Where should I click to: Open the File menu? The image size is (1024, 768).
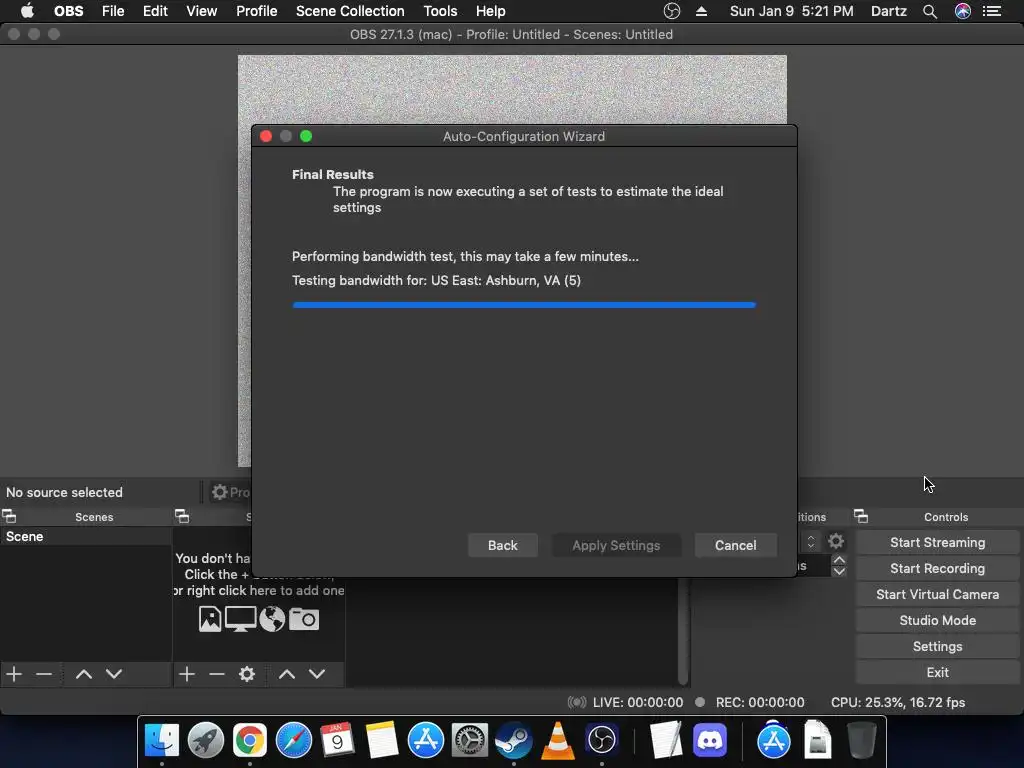[113, 11]
